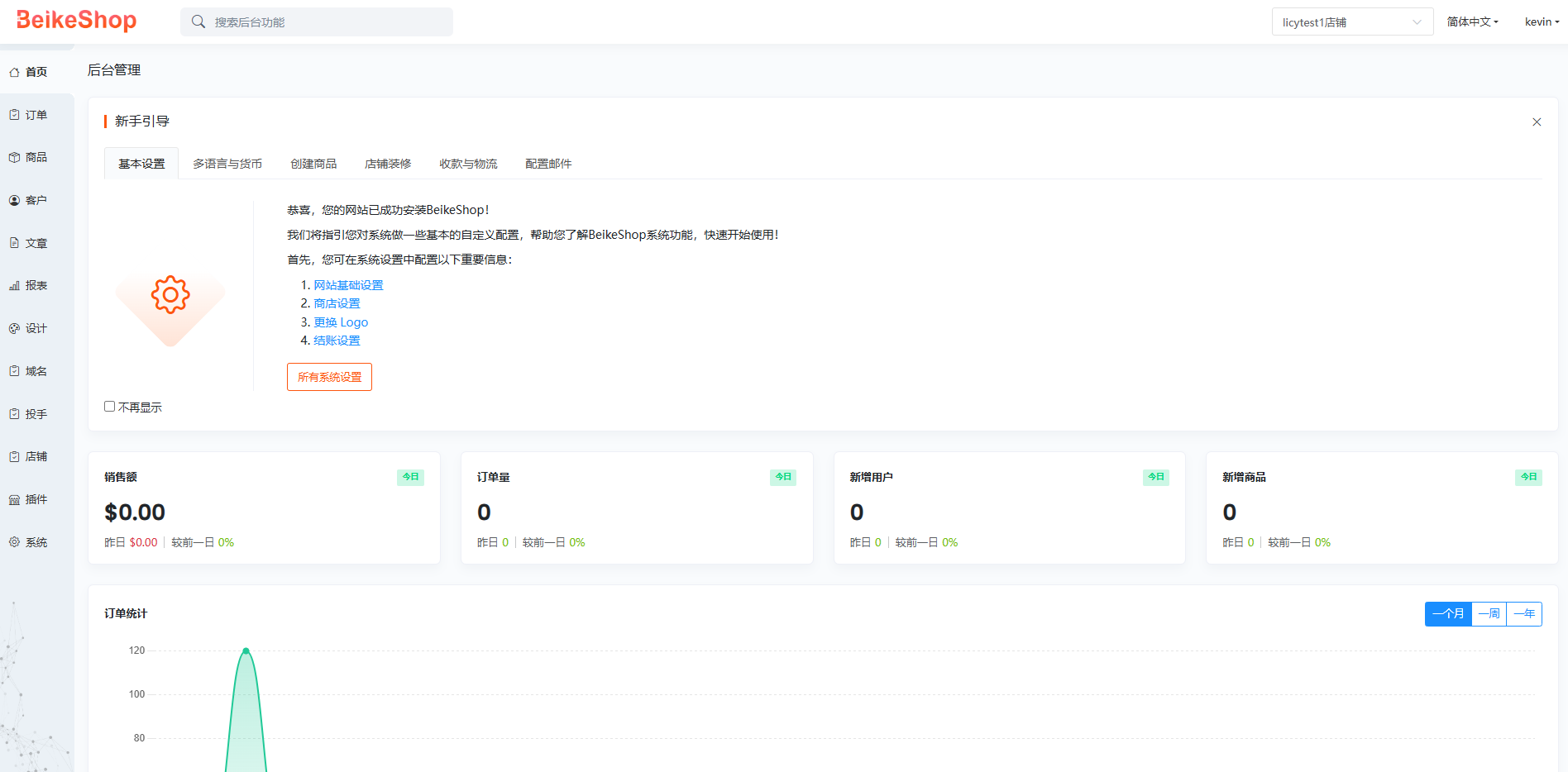Switch to the 收款与物流 tab
This screenshot has width=1568, height=772.
tap(468, 164)
